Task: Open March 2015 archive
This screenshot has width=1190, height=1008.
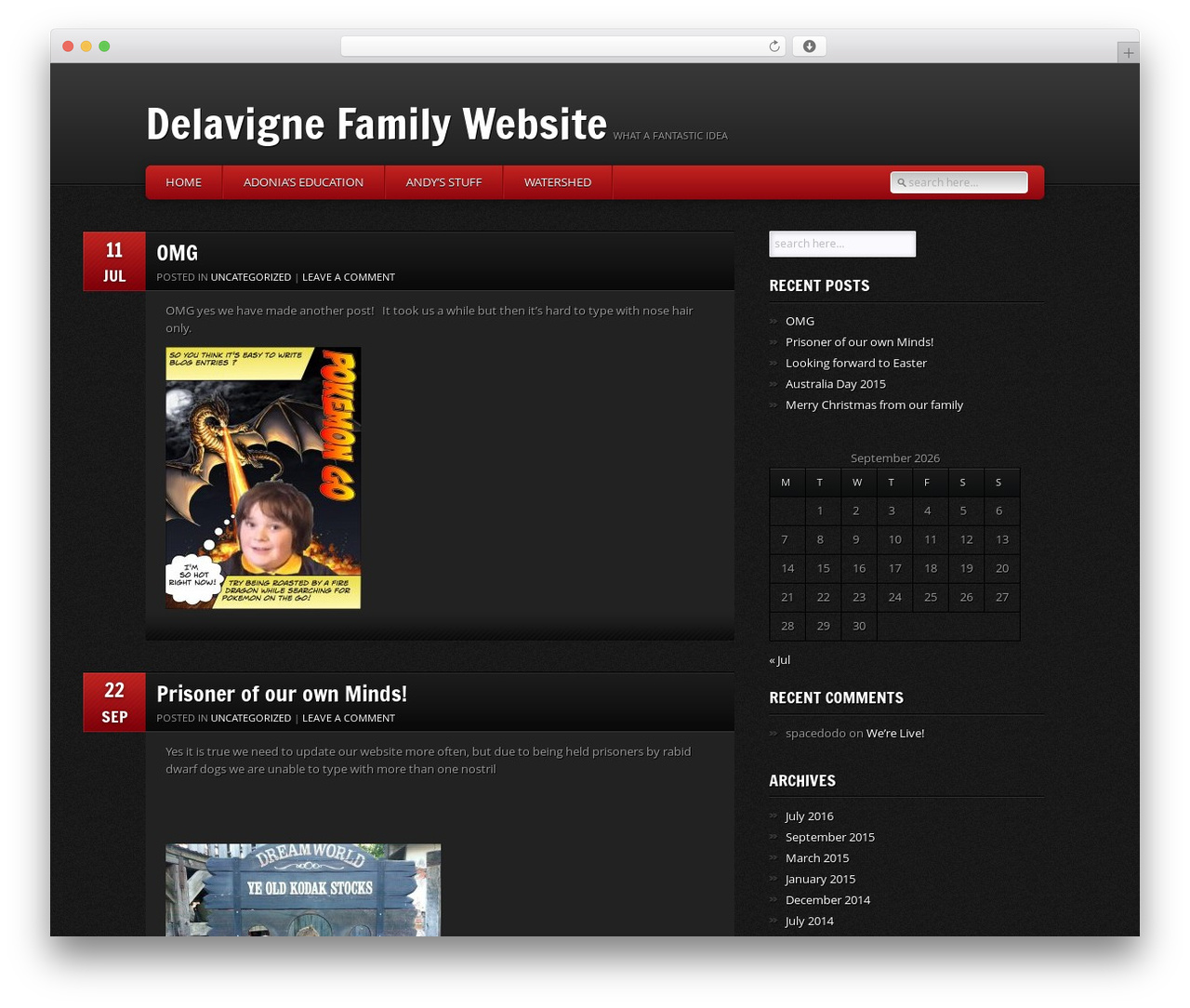Action: [817, 858]
